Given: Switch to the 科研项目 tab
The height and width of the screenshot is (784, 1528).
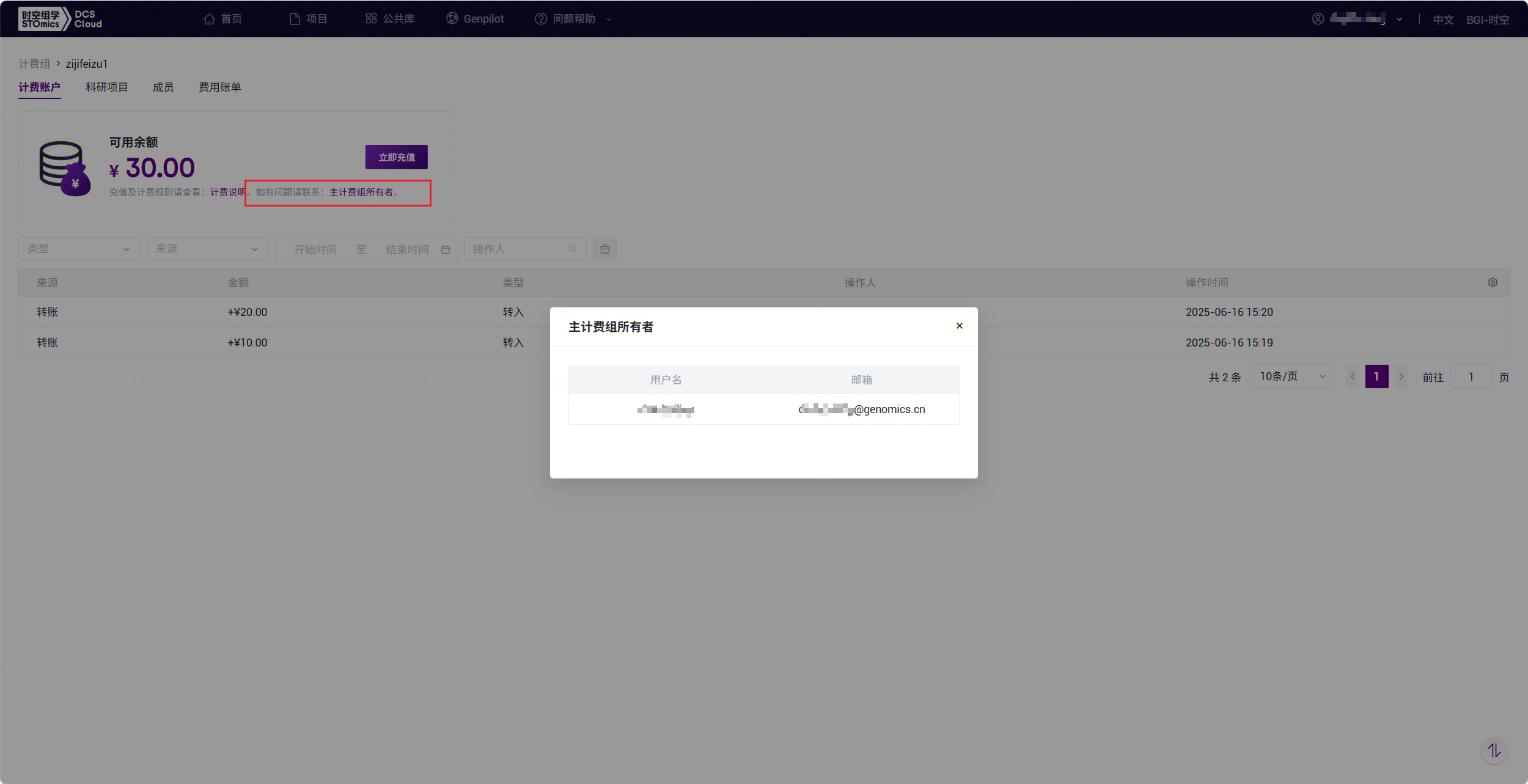Looking at the screenshot, I should point(106,87).
